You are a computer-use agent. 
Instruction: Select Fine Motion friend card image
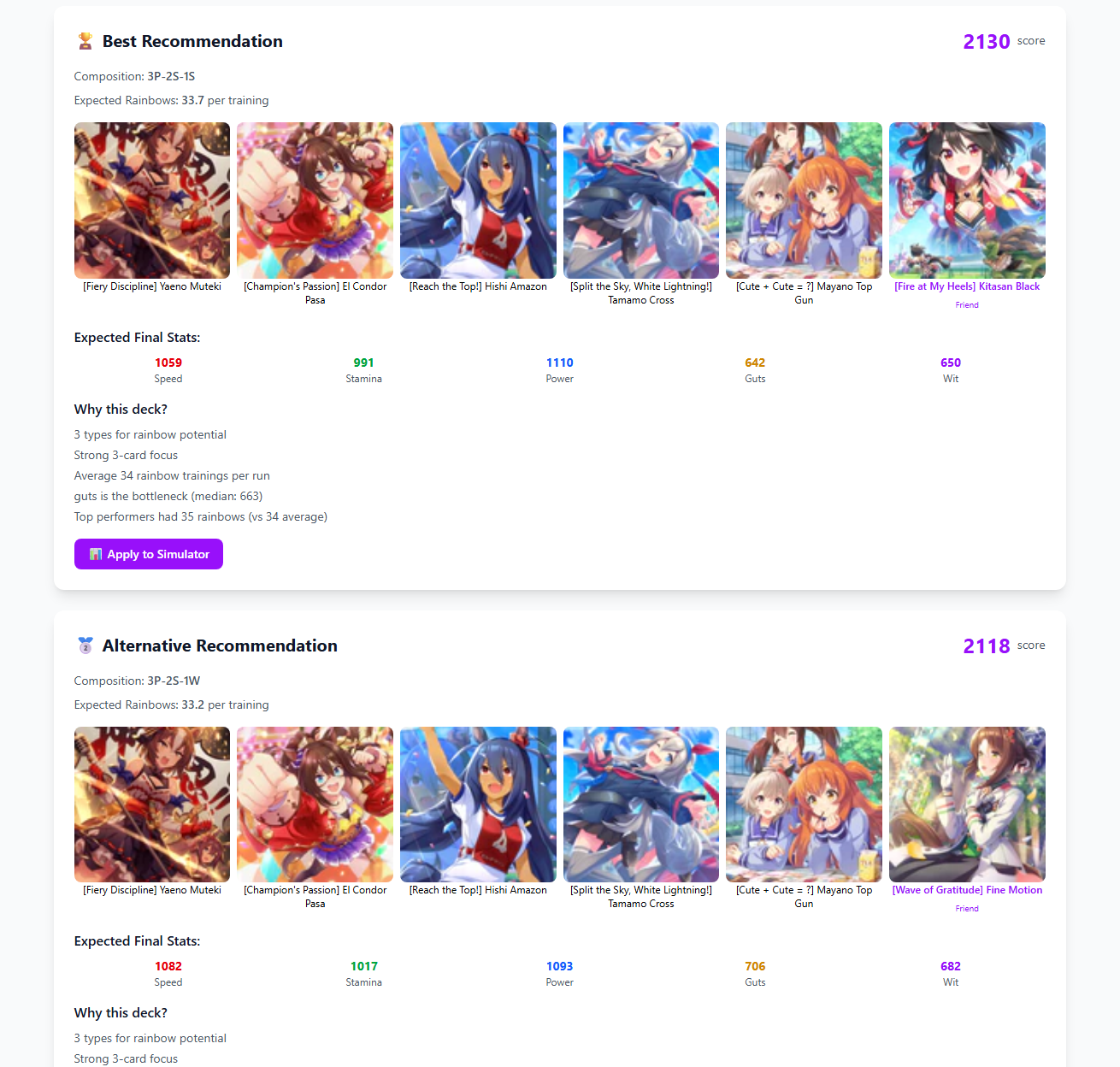pyautogui.click(x=967, y=805)
